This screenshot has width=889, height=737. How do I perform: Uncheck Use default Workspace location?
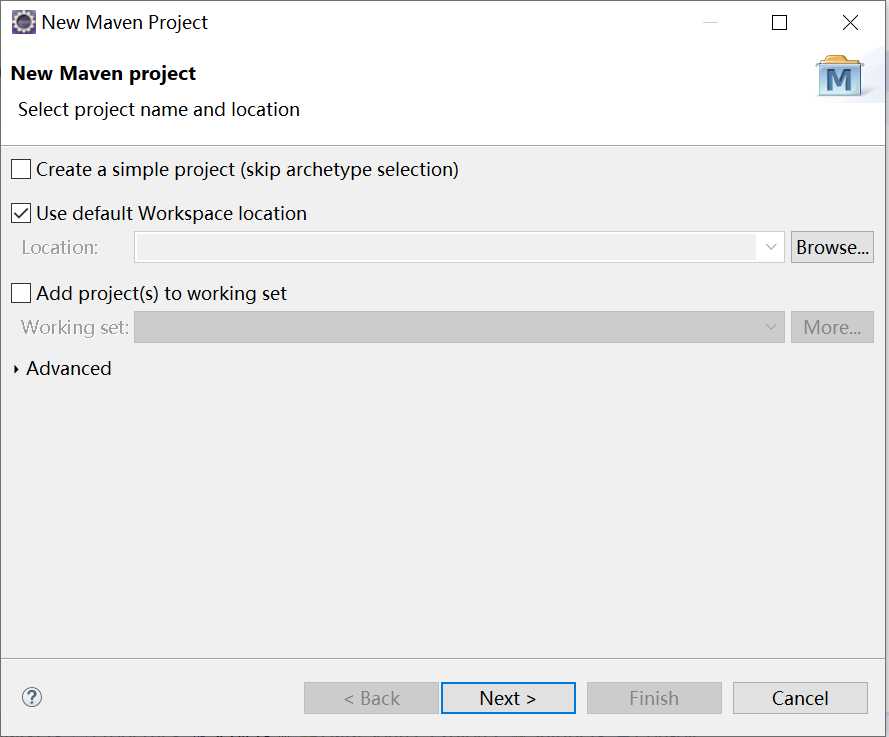point(21,213)
